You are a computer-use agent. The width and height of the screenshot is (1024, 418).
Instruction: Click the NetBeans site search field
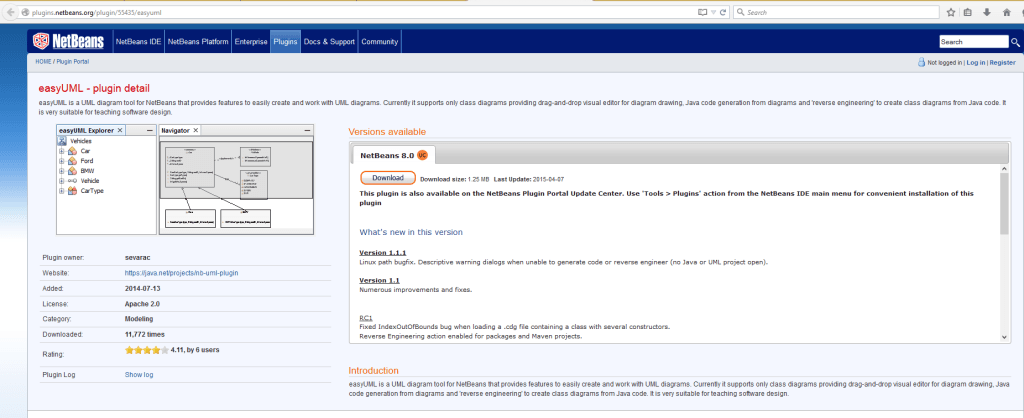[965, 42]
